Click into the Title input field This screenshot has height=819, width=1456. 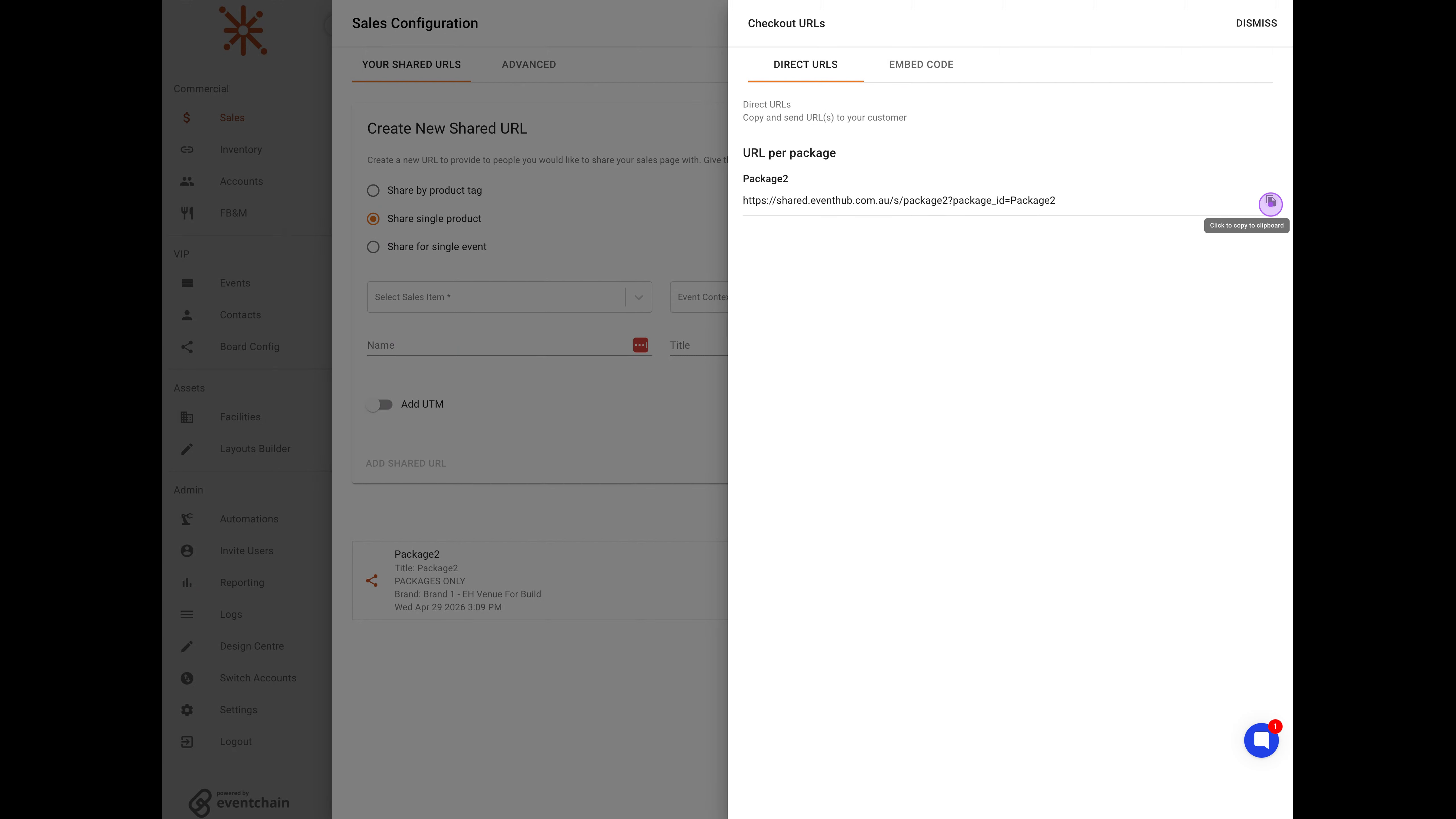pos(699,345)
